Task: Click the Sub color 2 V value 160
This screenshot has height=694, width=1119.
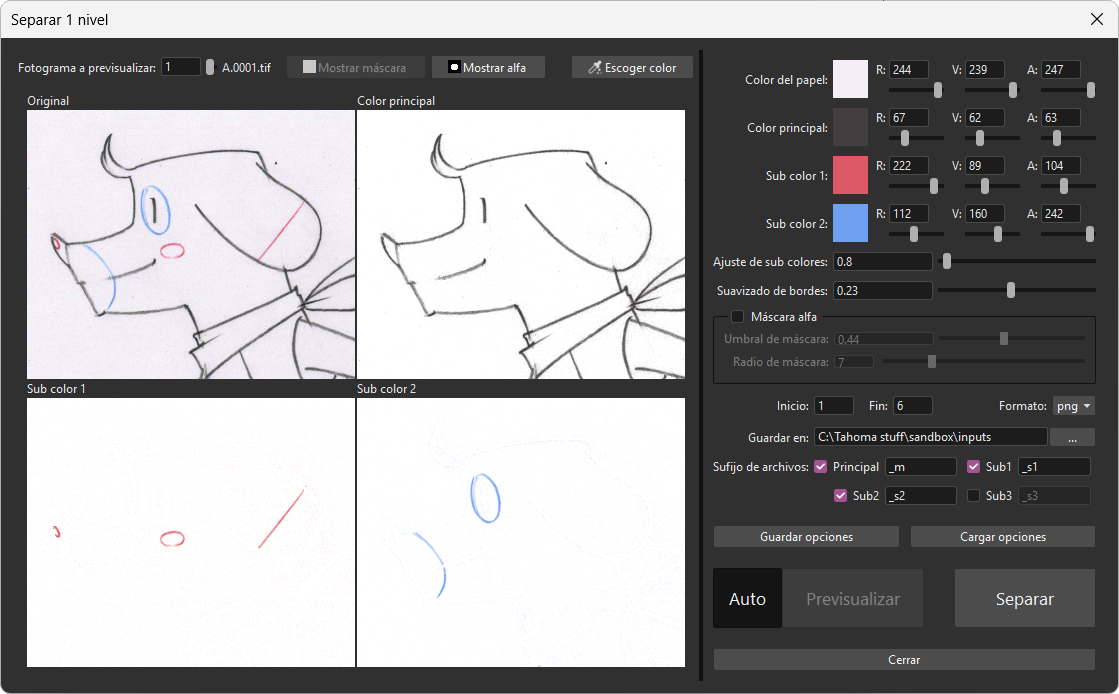Action: coord(985,213)
